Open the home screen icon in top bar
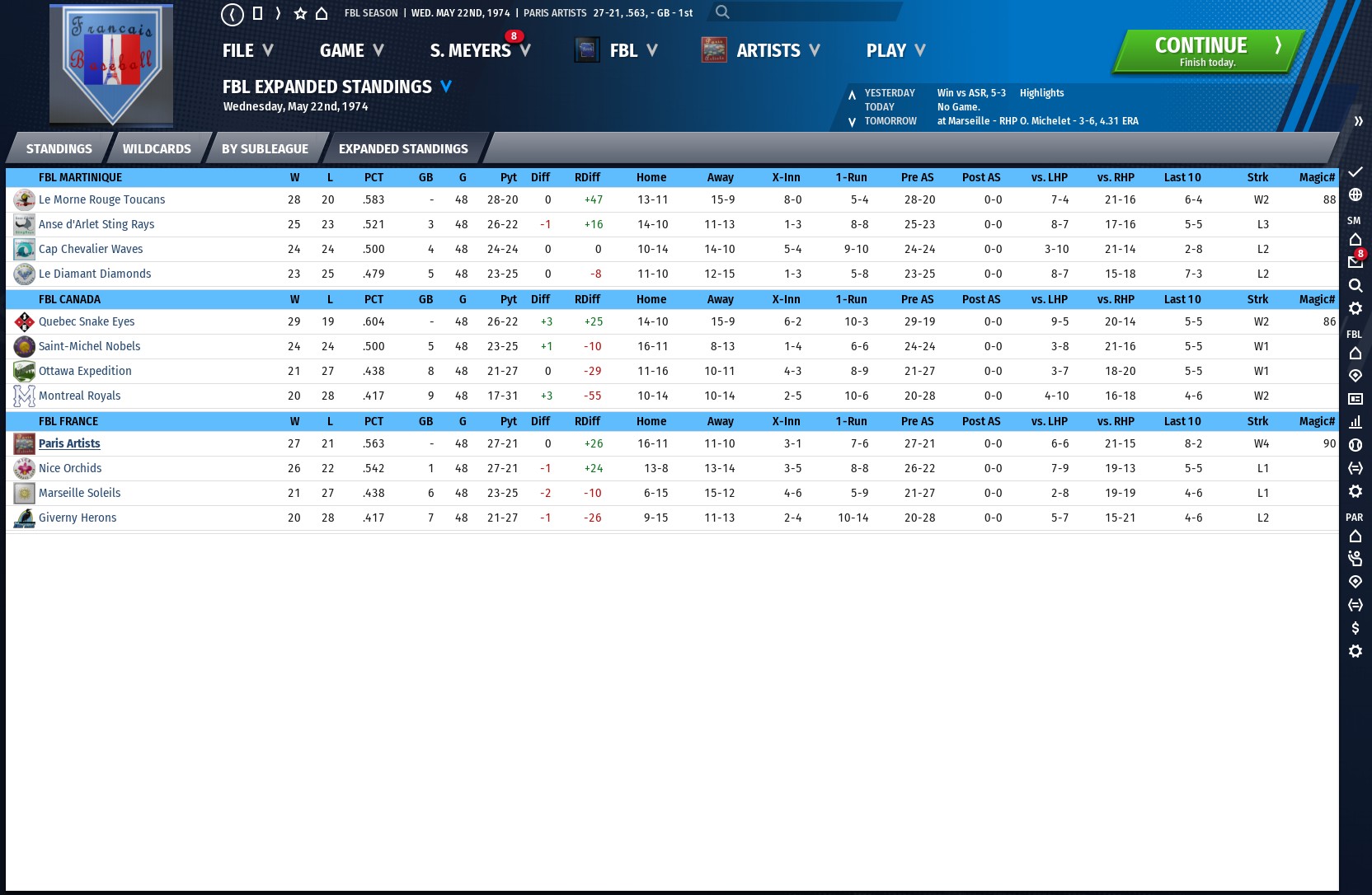Image resolution: width=1372 pixels, height=895 pixels. pos(322,13)
